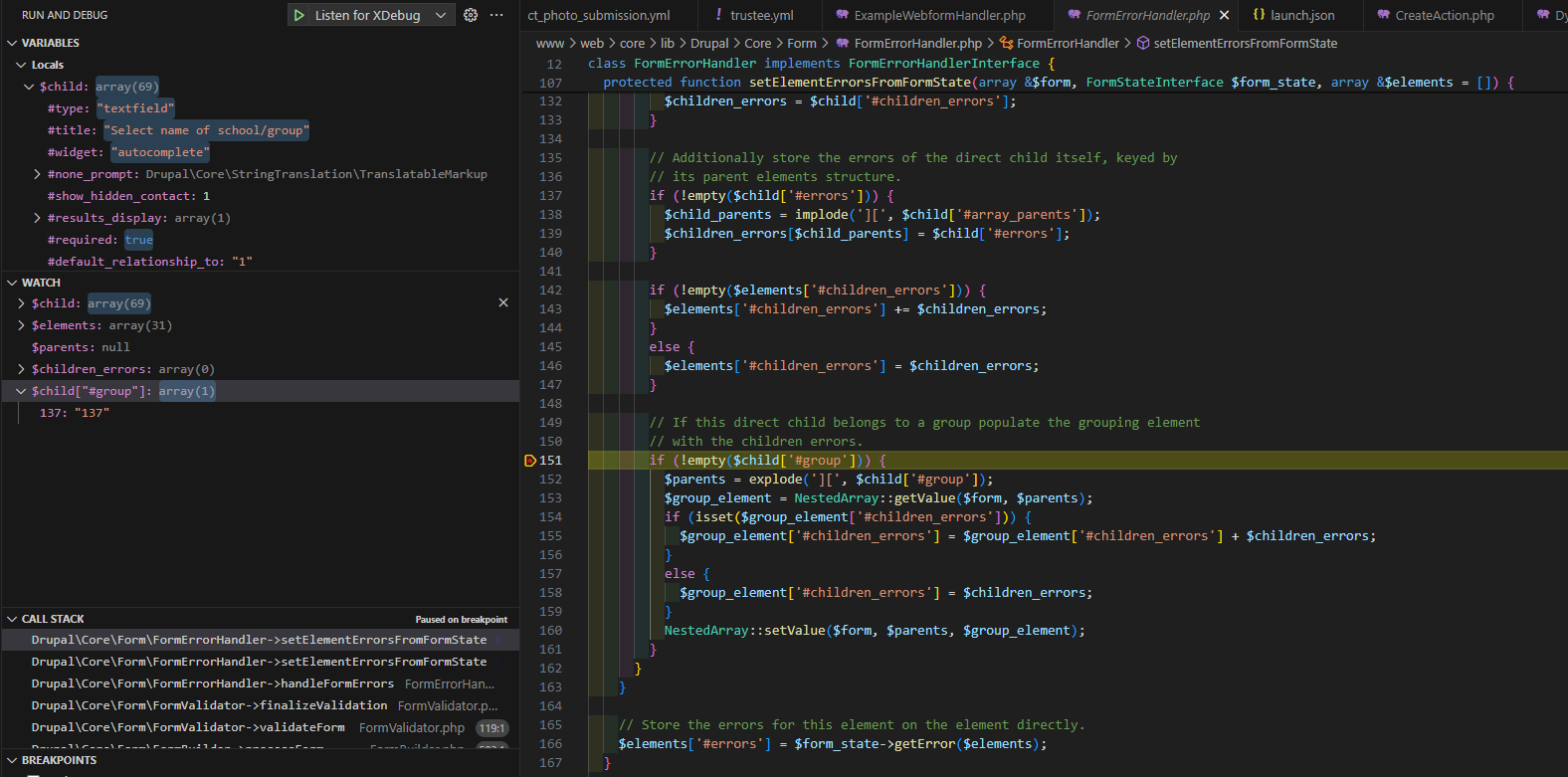Click breadcrumb 'Form' folder
The height and width of the screenshot is (777, 1568).
(802, 43)
